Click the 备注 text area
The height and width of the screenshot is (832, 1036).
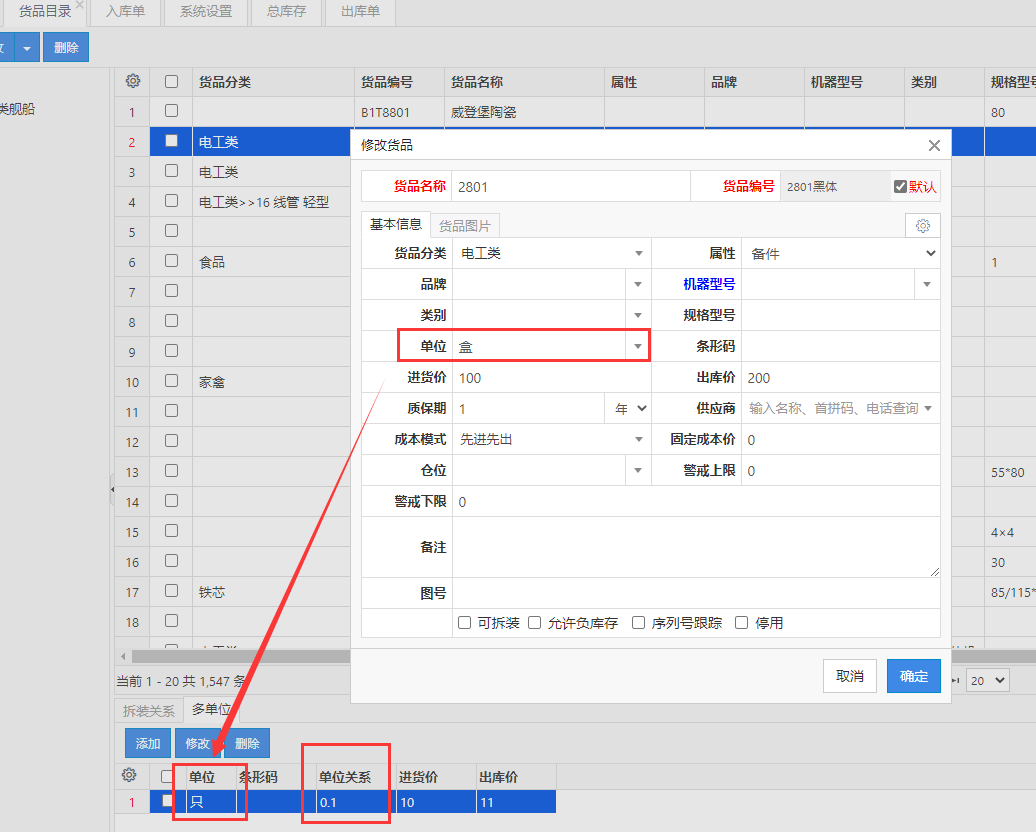click(696, 547)
